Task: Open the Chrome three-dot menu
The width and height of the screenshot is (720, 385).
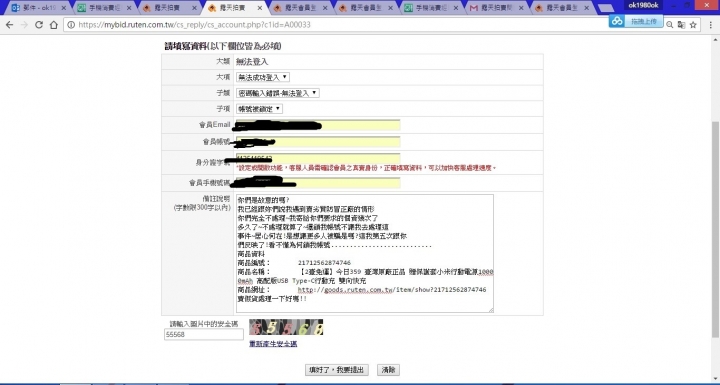Action: tap(710, 25)
